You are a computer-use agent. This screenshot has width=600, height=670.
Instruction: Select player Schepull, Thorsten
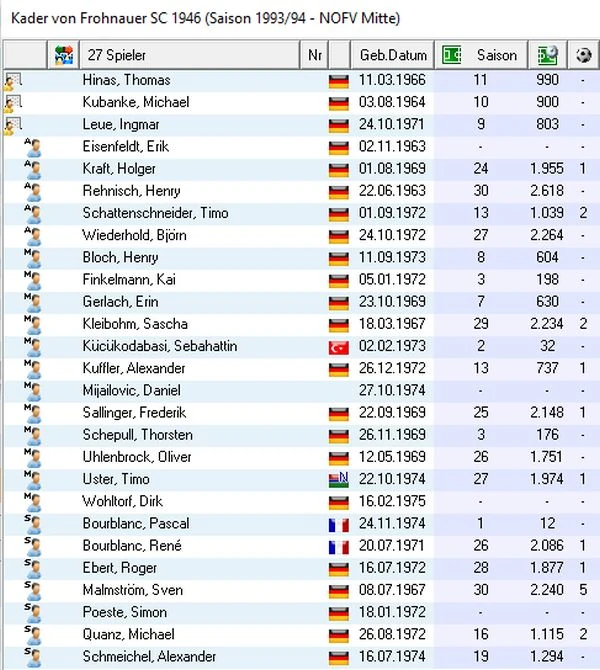(138, 435)
